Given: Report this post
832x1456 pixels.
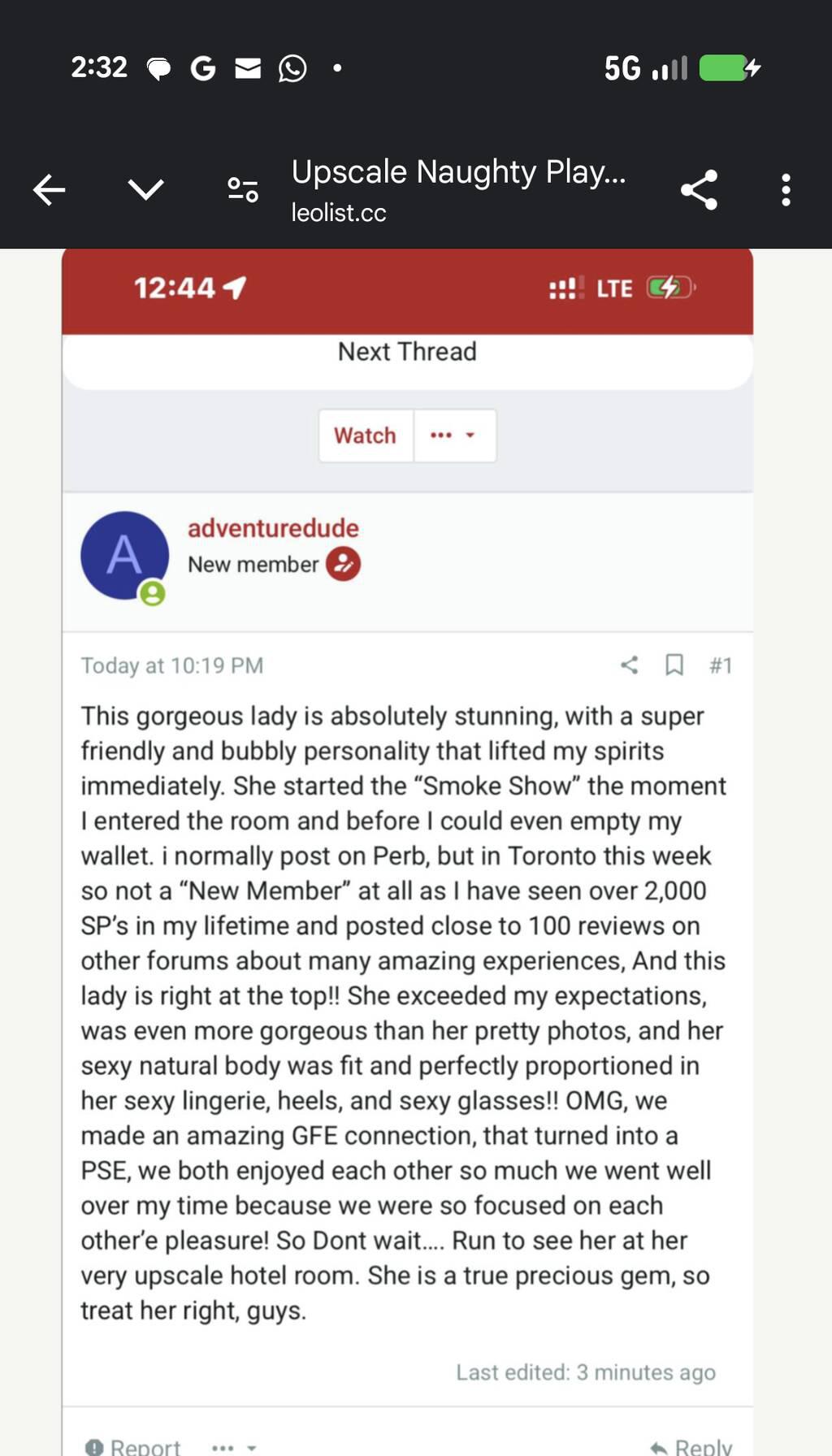Looking at the screenshot, I should (134, 1446).
